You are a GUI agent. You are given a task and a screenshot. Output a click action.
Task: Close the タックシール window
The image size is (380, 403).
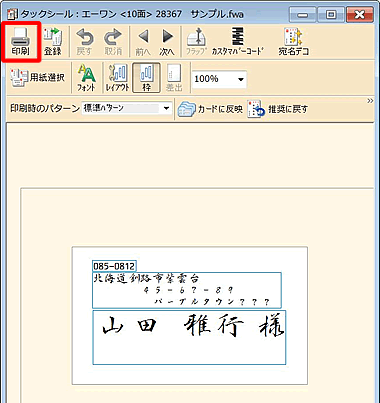[360, 15]
